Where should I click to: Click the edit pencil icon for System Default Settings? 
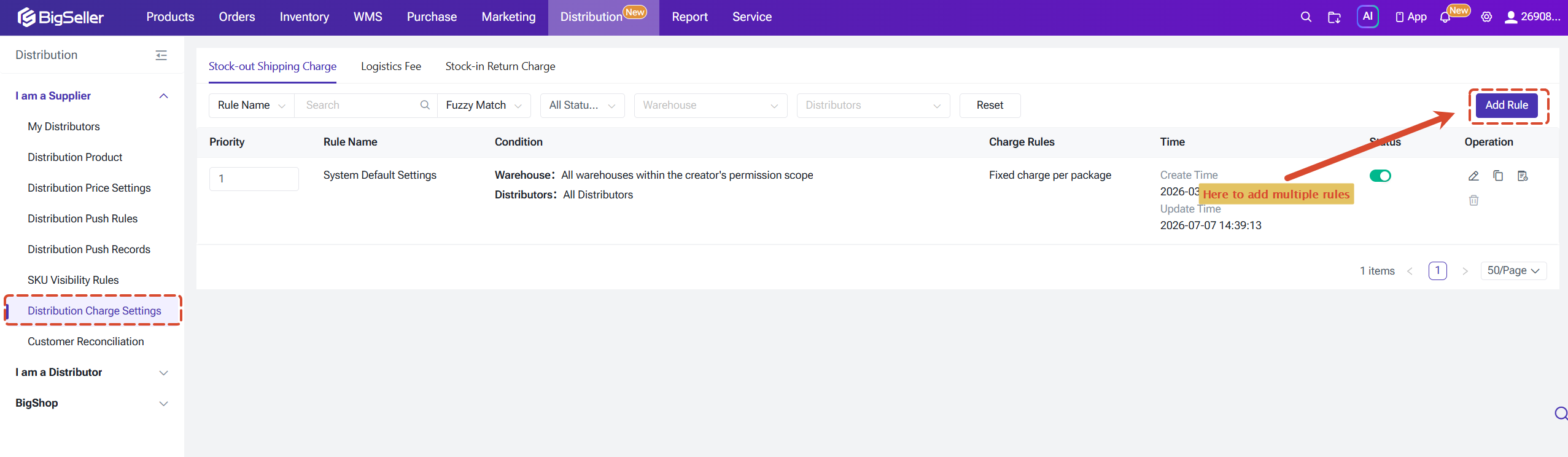point(1473,176)
